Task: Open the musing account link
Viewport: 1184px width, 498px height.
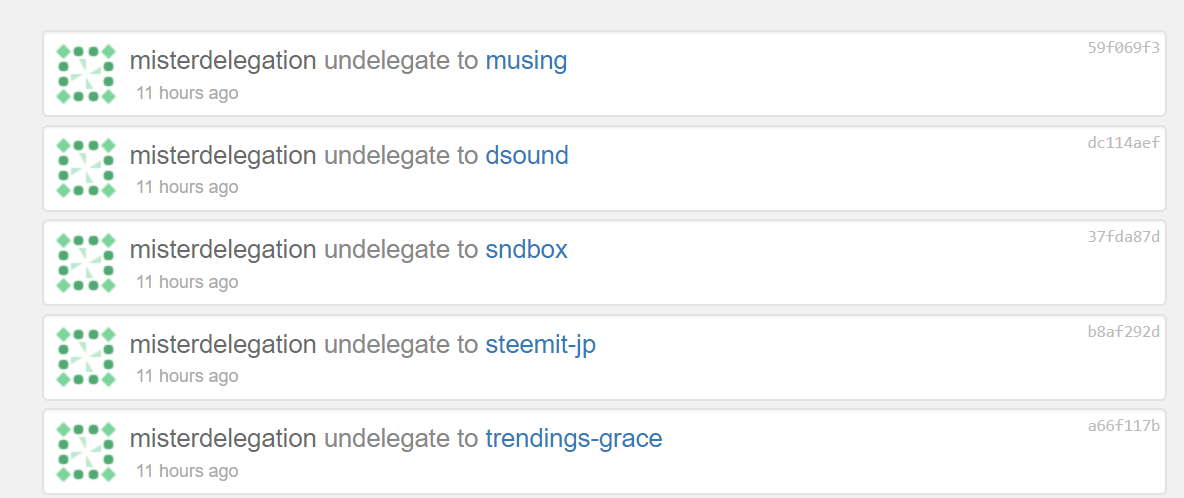Action: coord(526,61)
